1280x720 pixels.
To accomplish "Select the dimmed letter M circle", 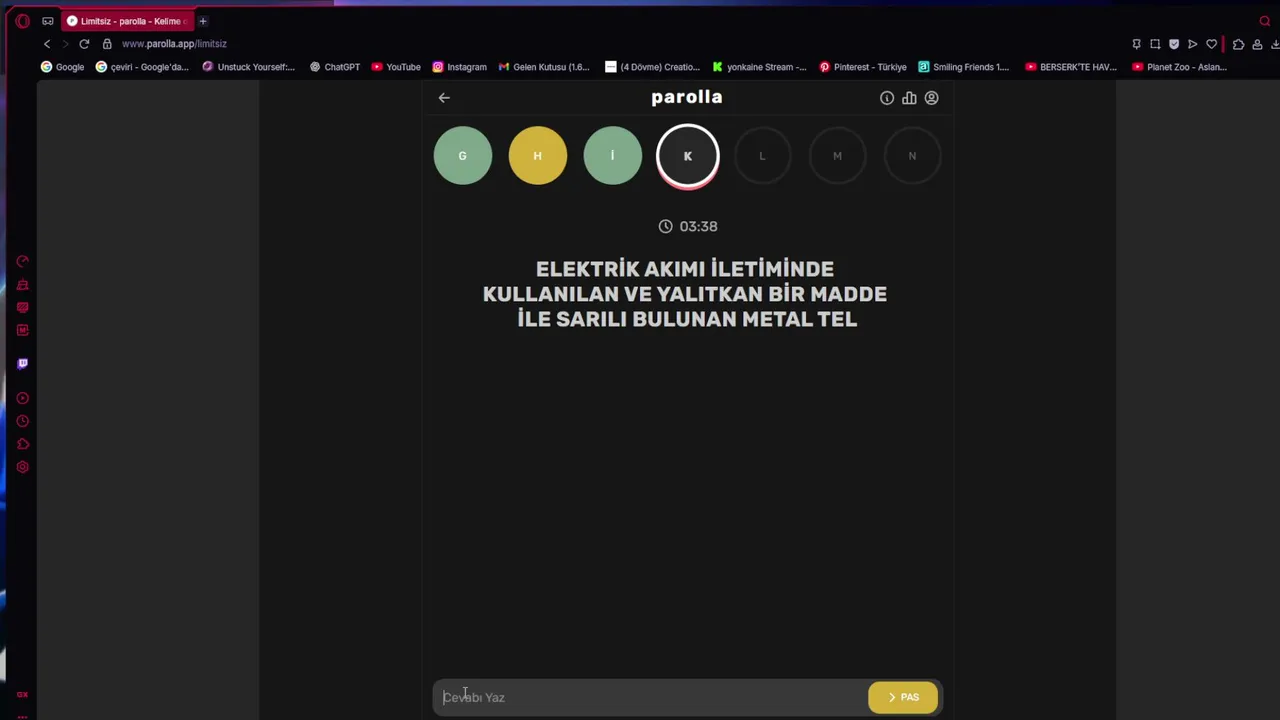I will point(837,156).
